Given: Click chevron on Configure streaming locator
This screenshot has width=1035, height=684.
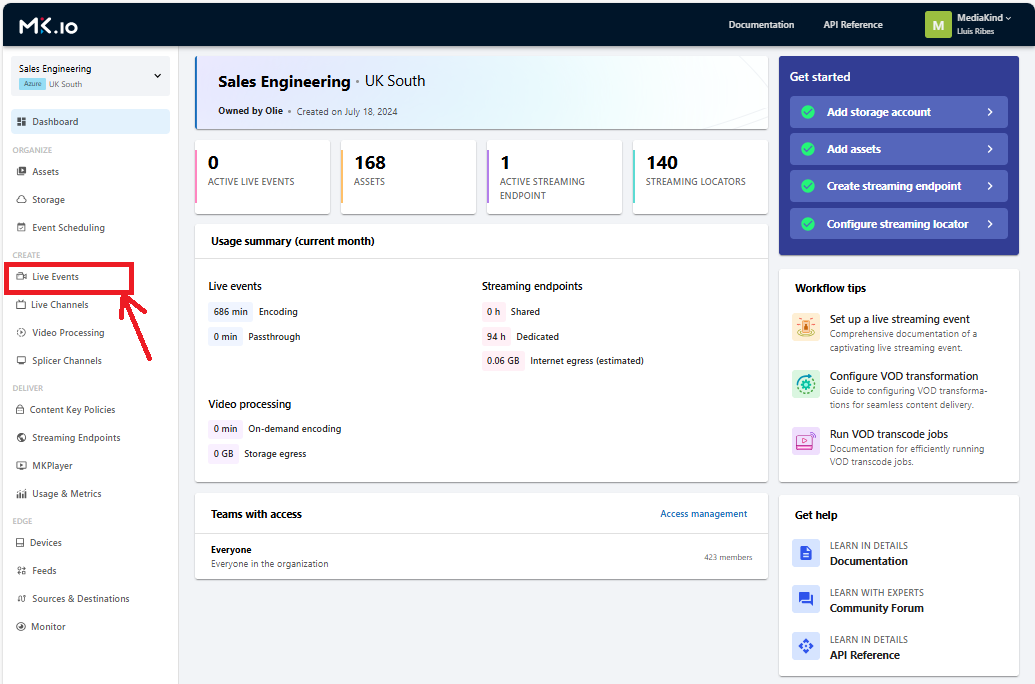Looking at the screenshot, I should click(989, 224).
